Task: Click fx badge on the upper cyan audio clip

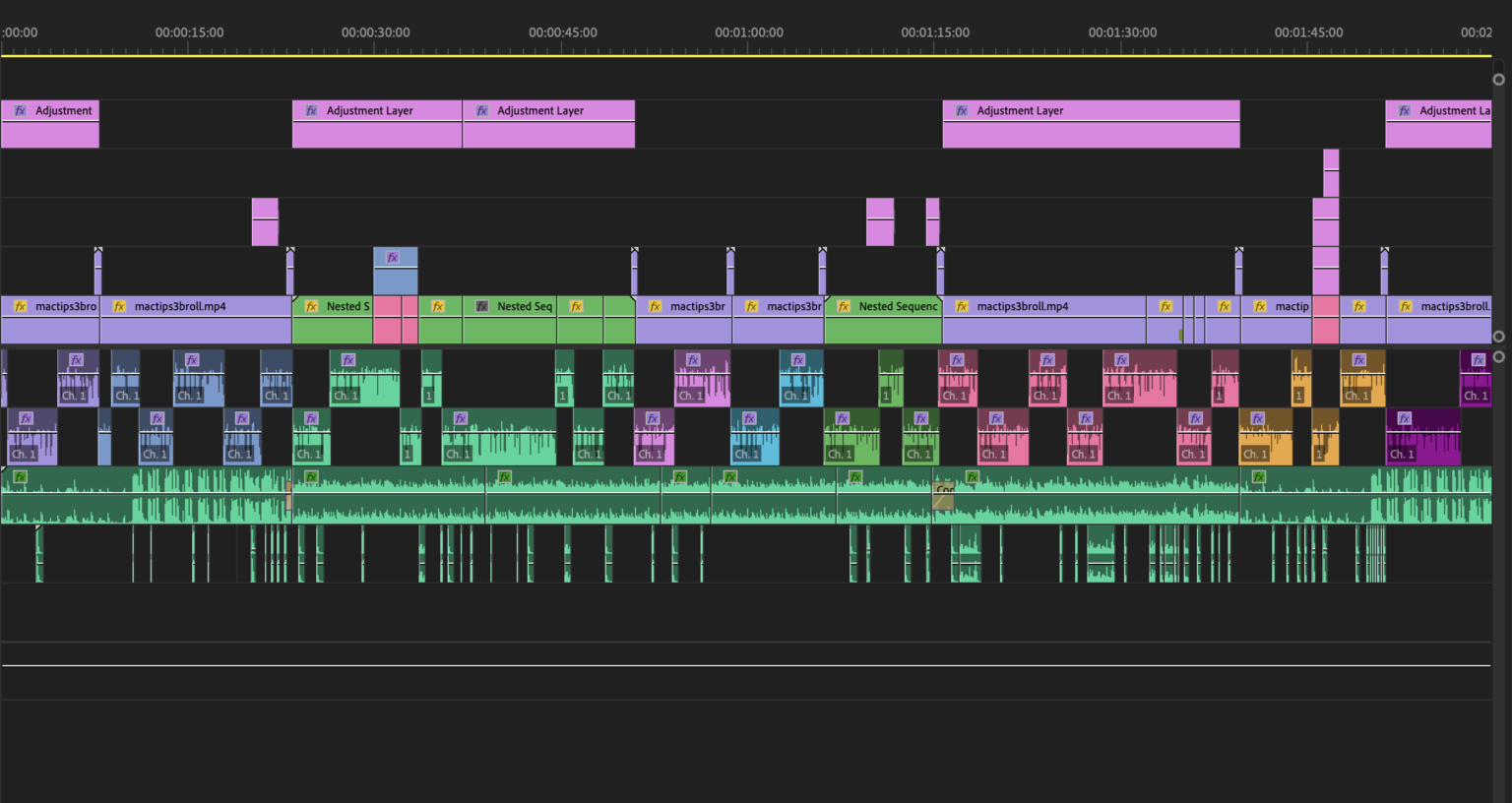Action: coord(798,360)
